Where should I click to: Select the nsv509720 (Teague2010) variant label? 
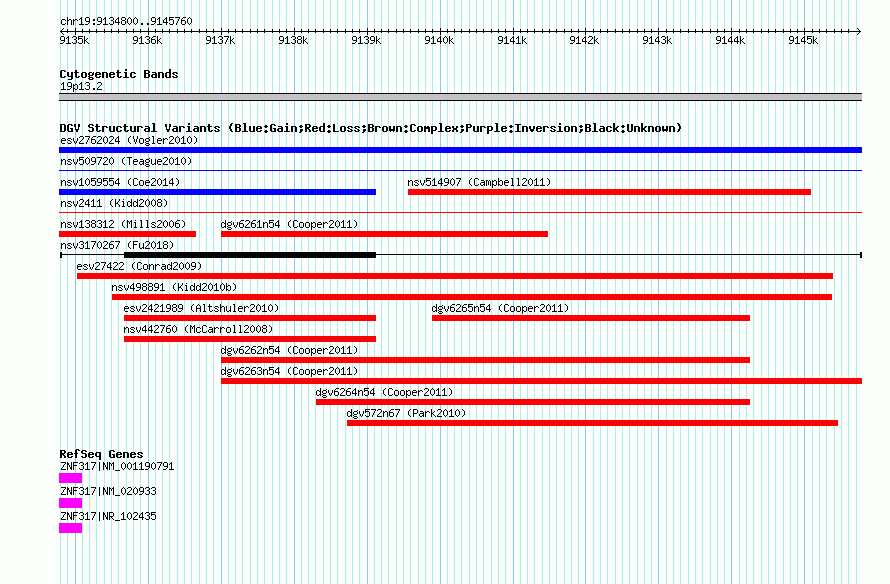[x=126, y=161]
